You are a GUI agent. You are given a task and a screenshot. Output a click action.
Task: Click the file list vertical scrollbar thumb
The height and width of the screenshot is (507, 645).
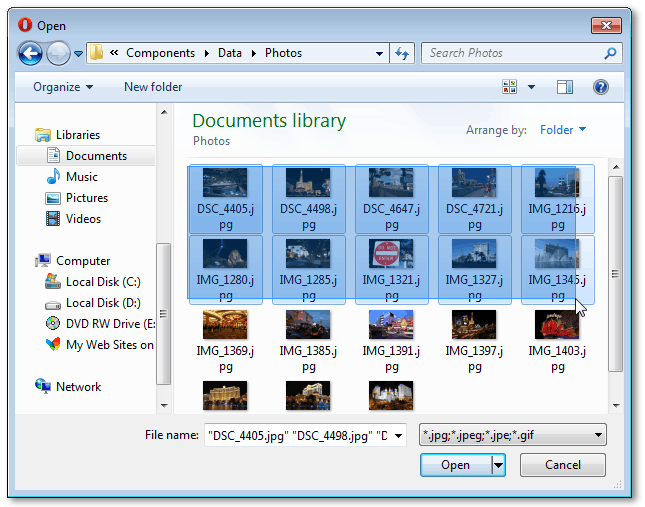(616, 274)
